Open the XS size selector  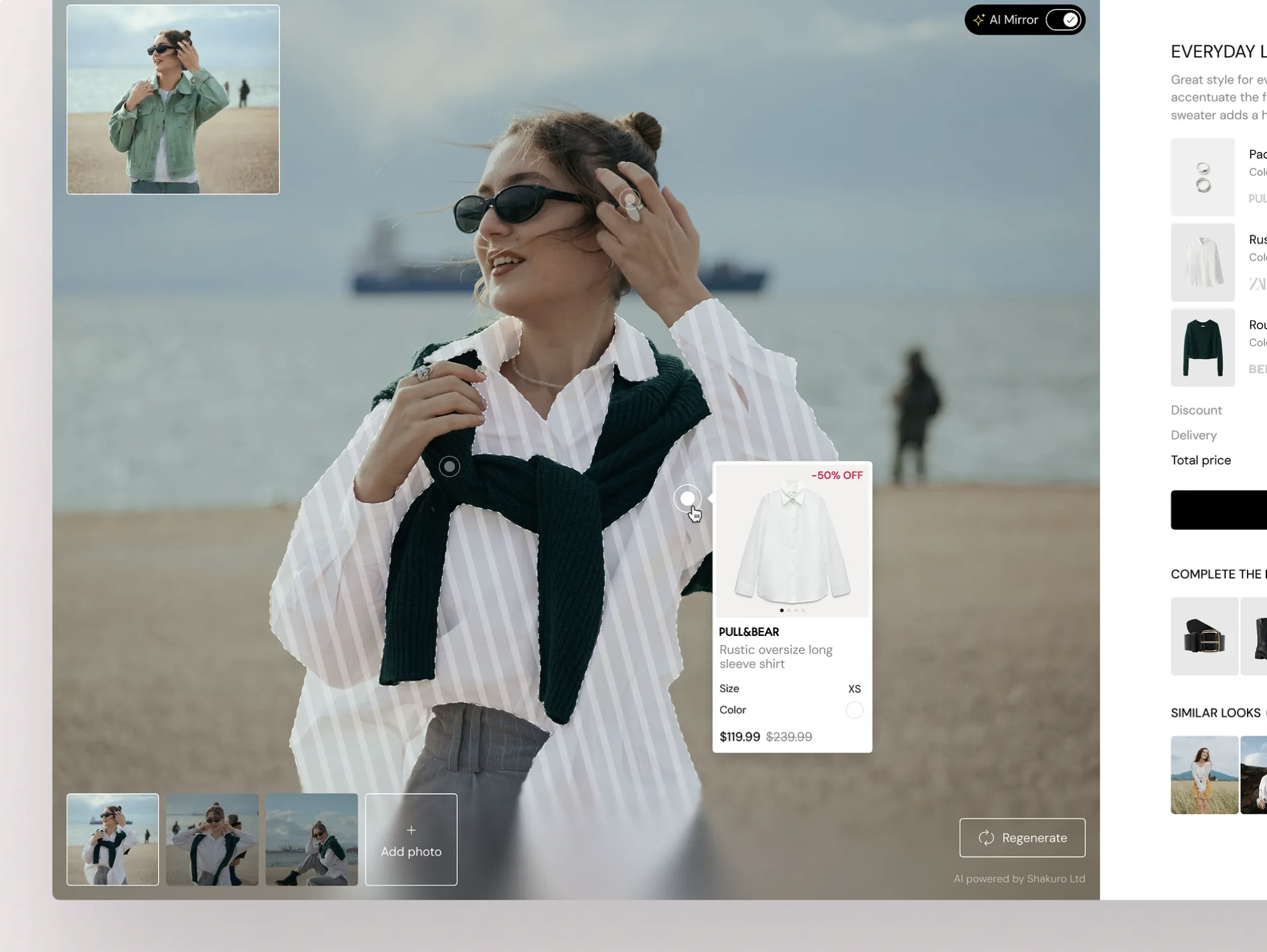pyautogui.click(x=854, y=689)
